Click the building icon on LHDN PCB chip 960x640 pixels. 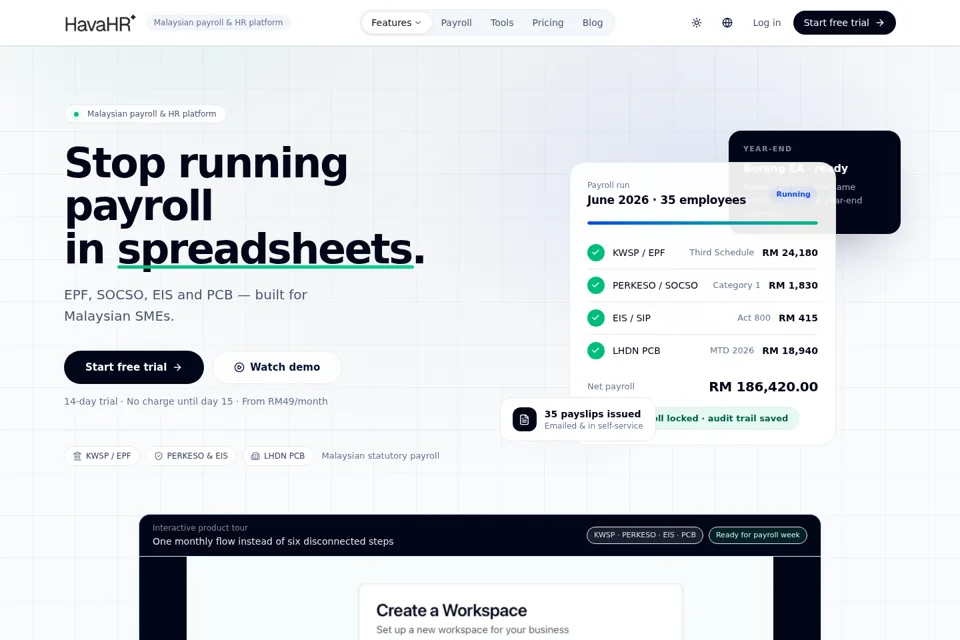(255, 456)
